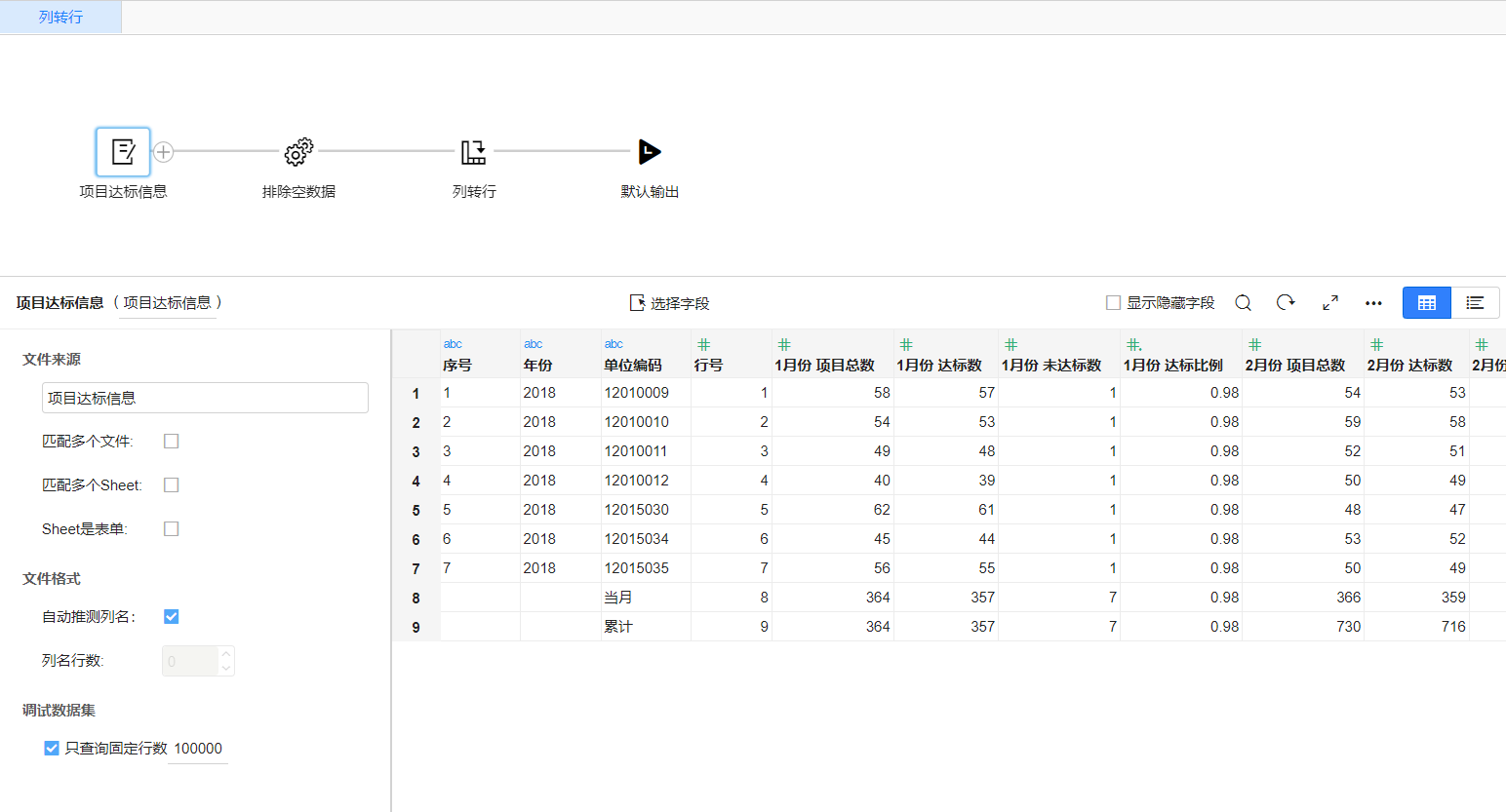
Task: Click the 默认输出 output node
Action: coord(650,152)
